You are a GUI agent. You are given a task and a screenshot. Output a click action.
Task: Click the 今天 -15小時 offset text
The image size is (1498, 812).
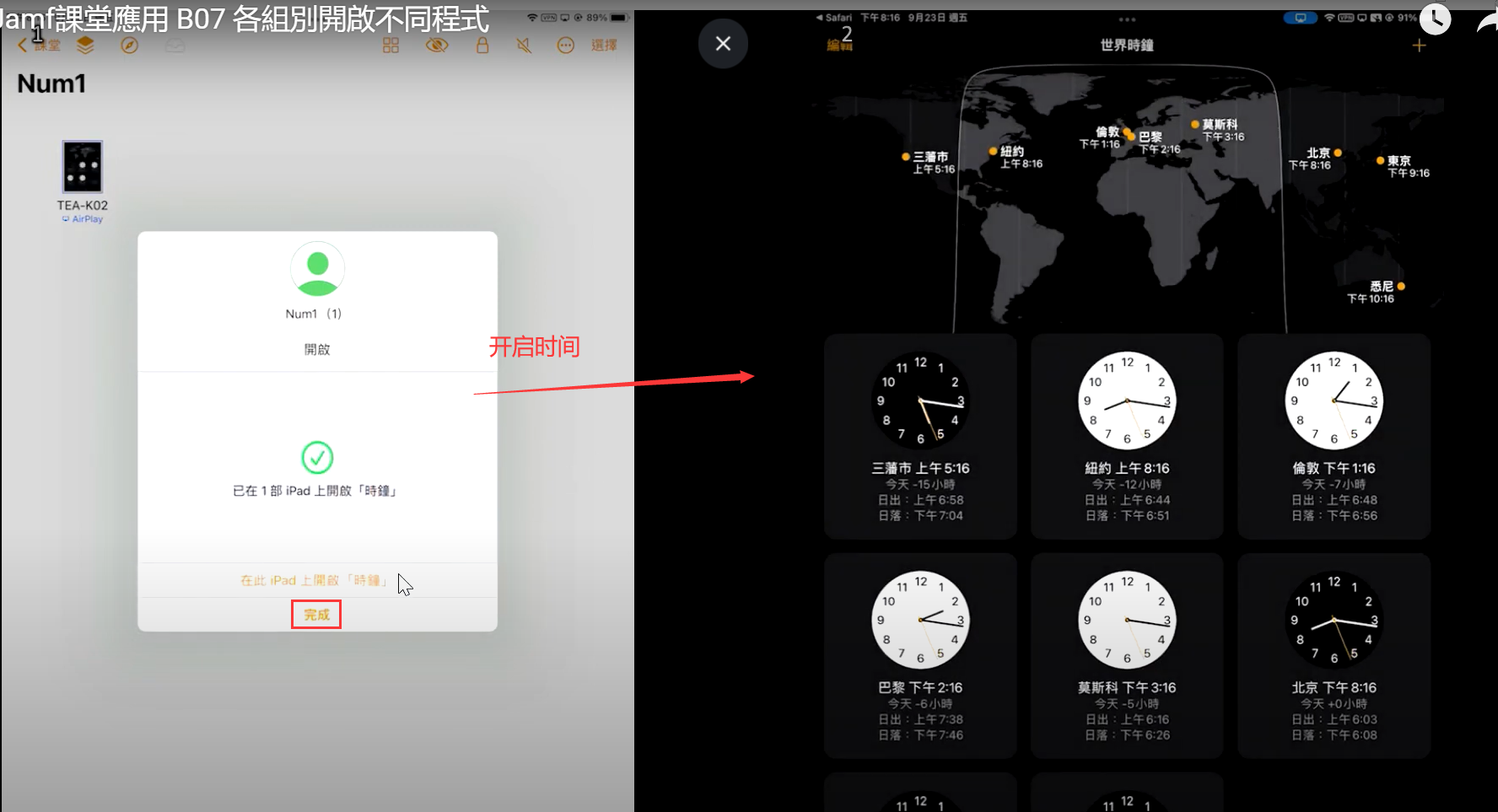[920, 484]
